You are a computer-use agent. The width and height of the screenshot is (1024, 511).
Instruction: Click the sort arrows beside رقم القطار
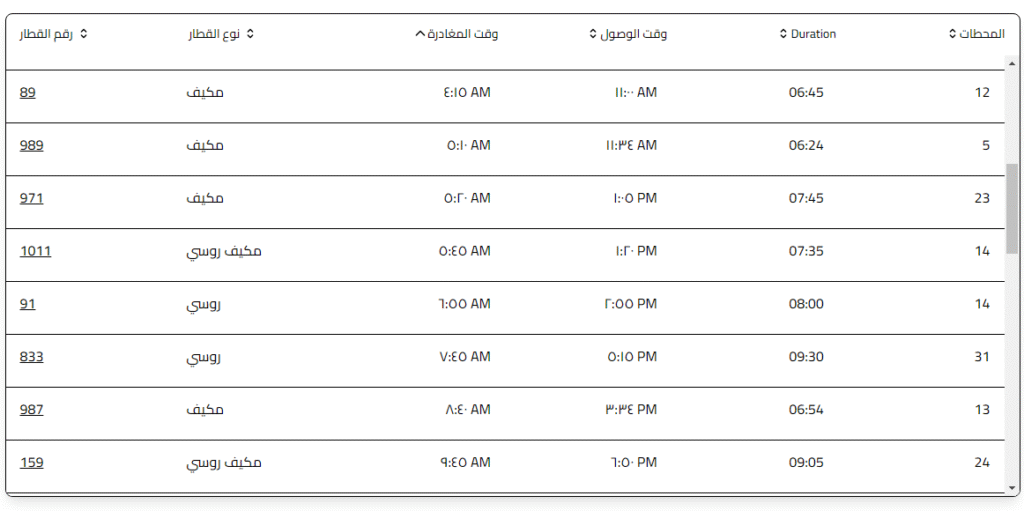click(84, 34)
